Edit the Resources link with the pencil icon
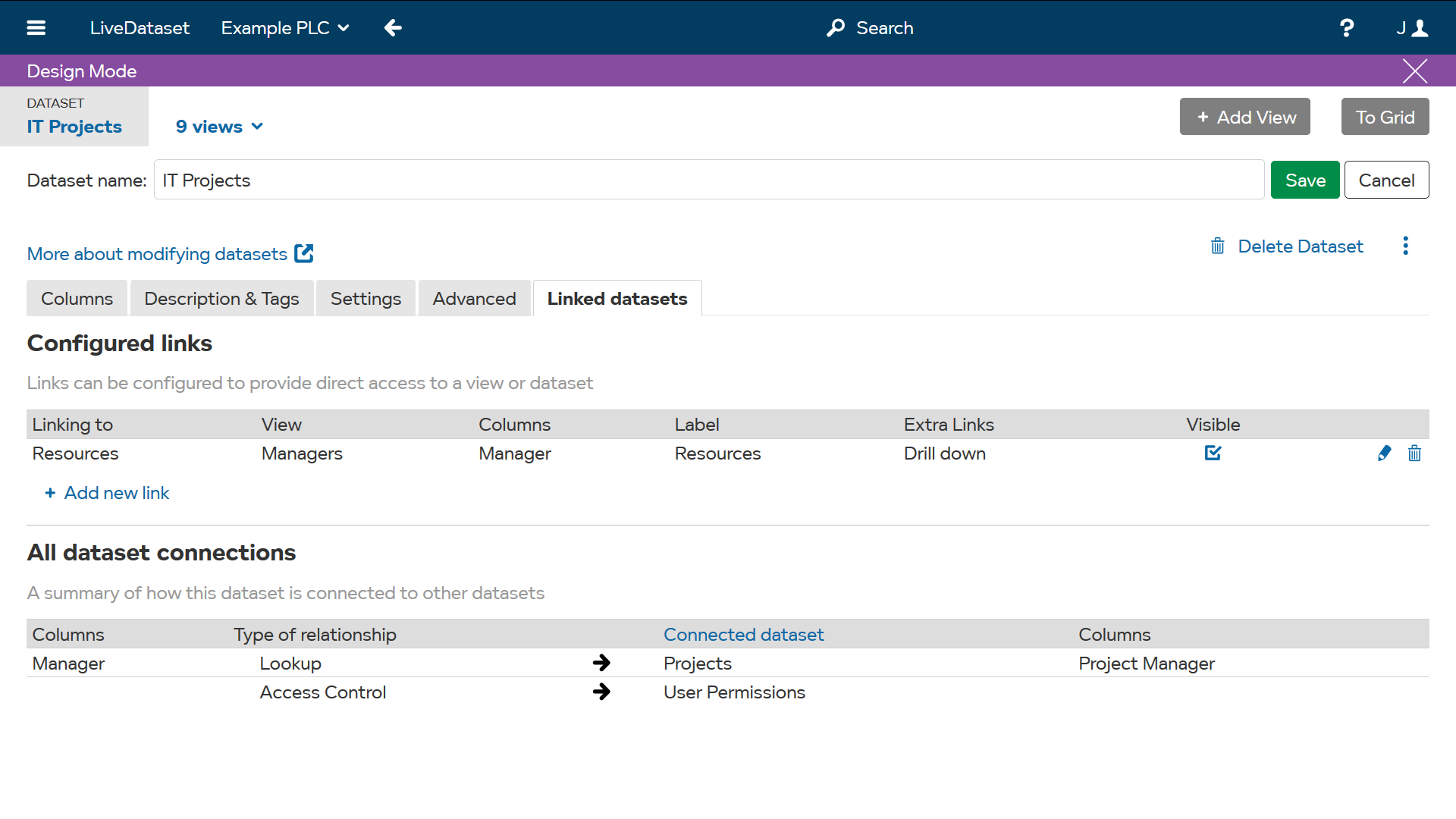 (x=1384, y=453)
